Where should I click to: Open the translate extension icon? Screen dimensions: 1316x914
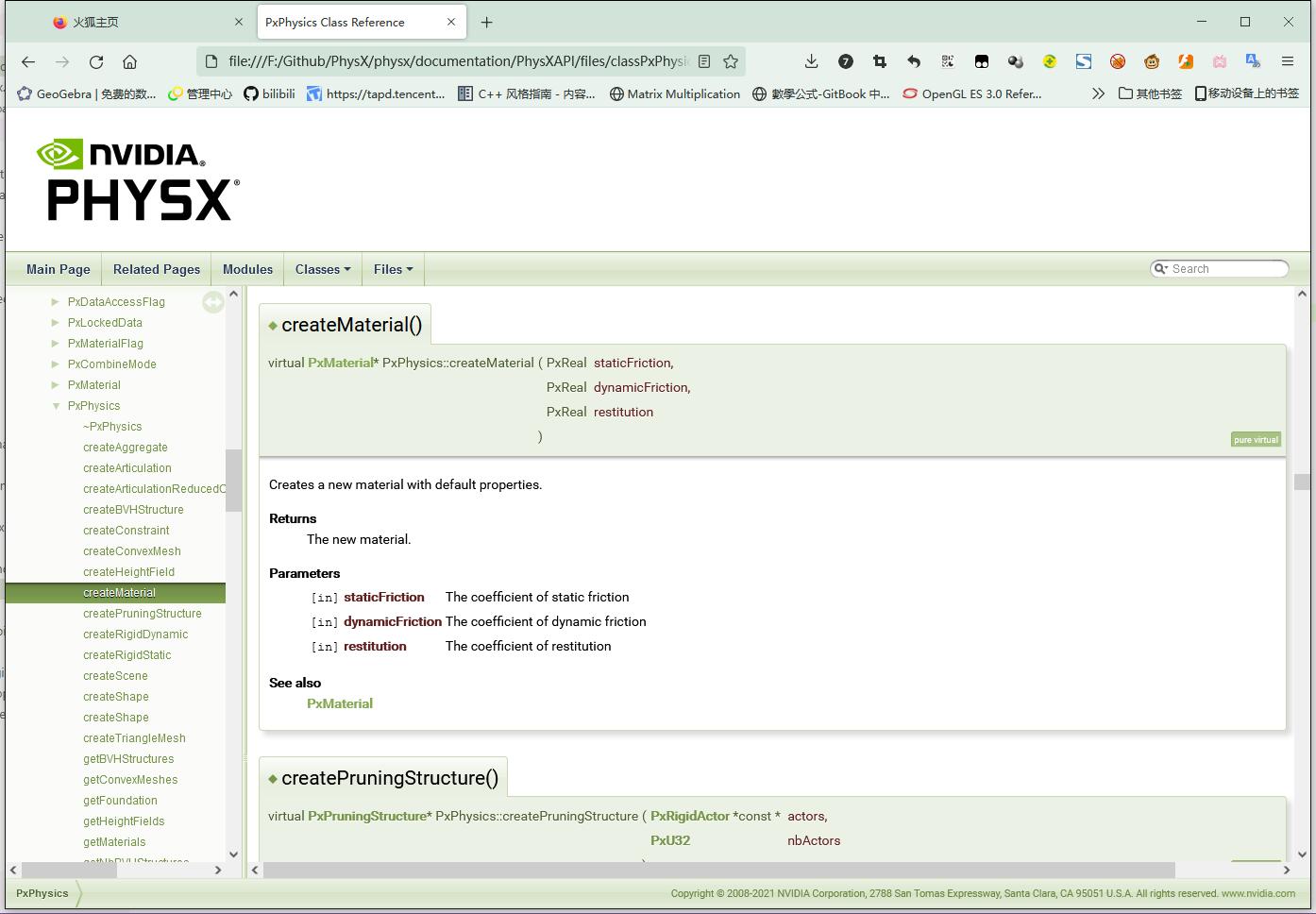point(1254,61)
